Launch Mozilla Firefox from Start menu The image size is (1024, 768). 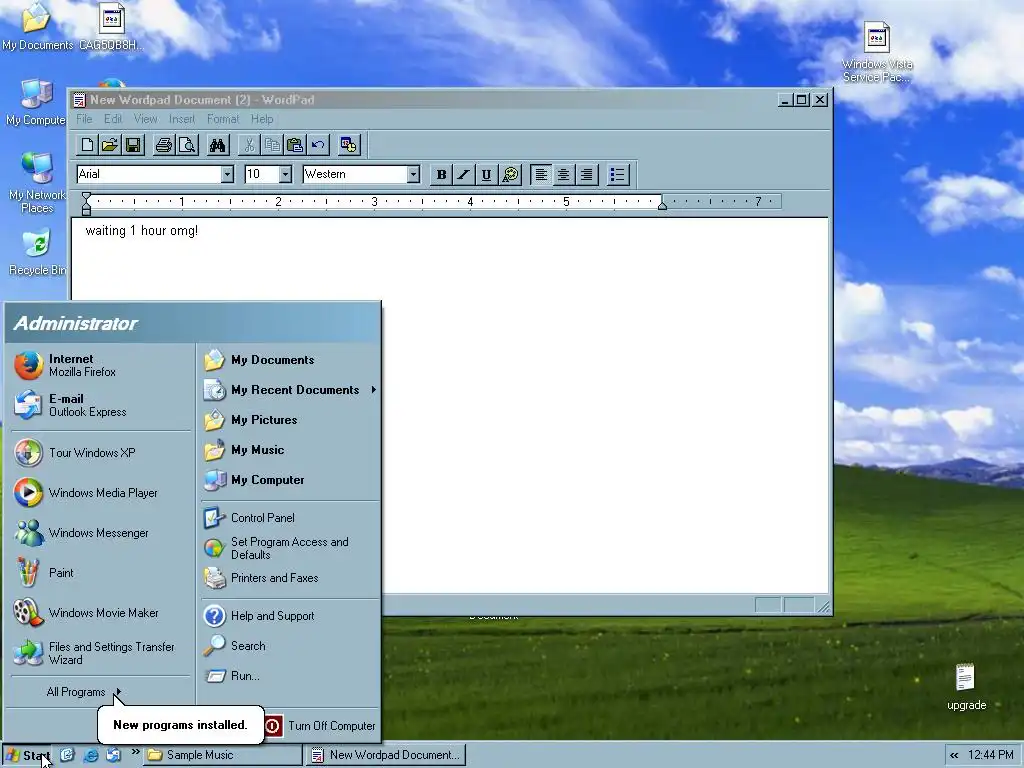coord(101,365)
